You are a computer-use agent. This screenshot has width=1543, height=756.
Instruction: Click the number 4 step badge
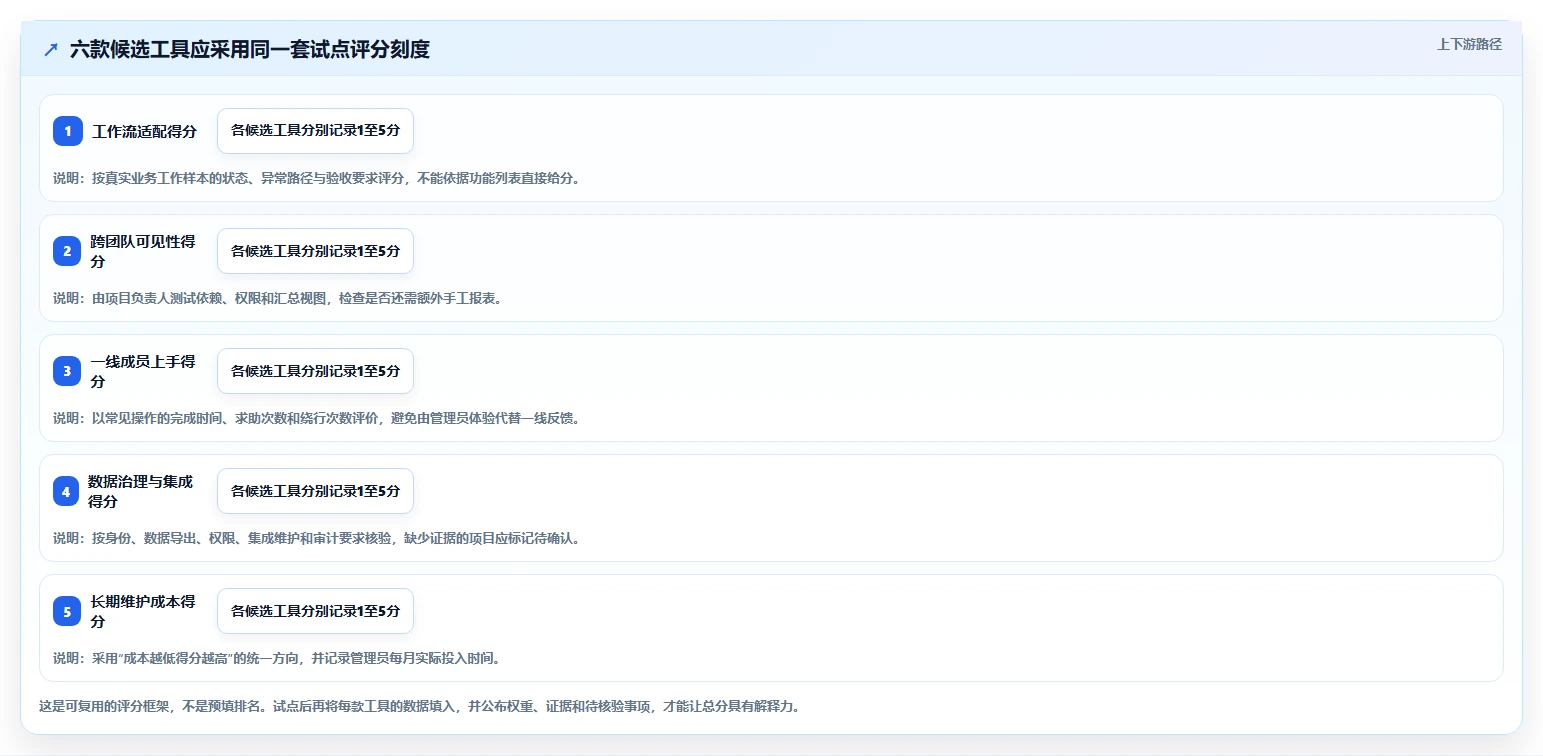tap(66, 491)
